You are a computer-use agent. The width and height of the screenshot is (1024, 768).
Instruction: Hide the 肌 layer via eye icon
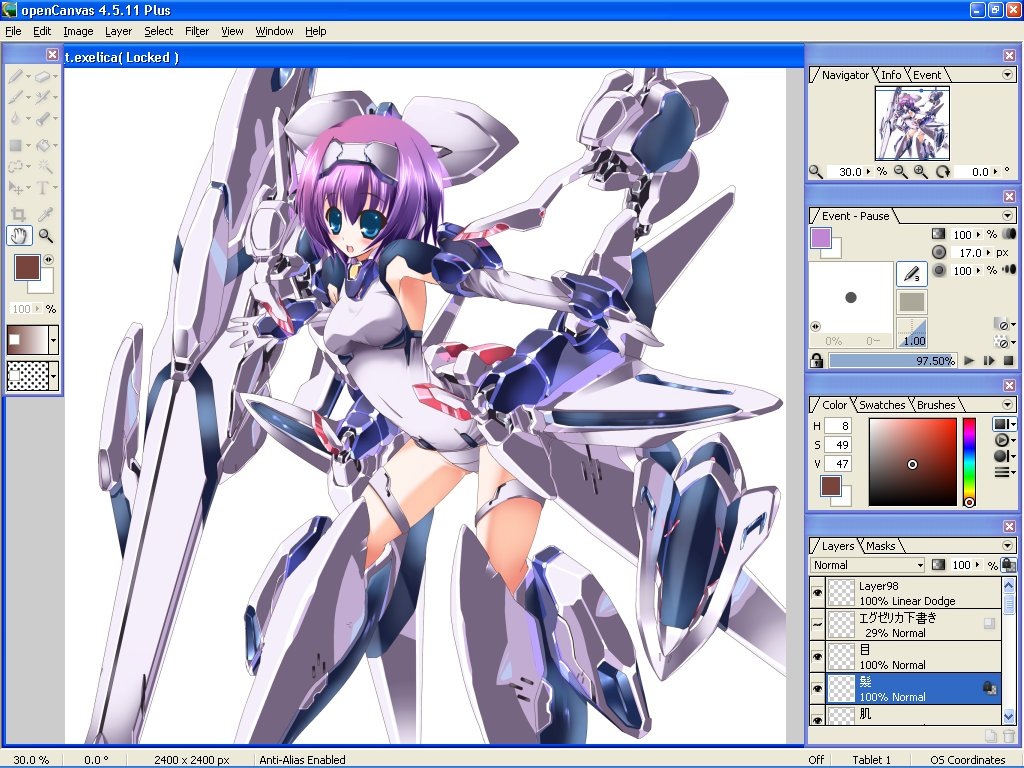coord(817,718)
